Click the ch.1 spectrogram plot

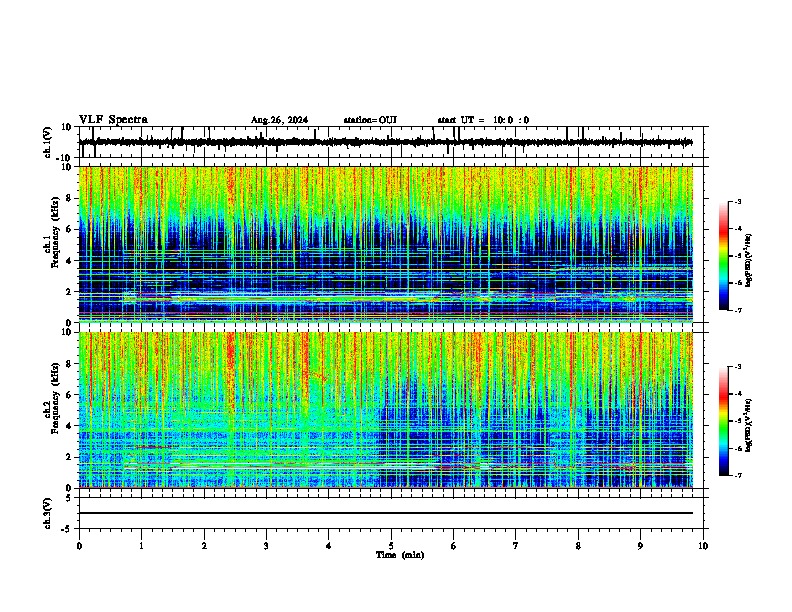pyautogui.click(x=386, y=244)
